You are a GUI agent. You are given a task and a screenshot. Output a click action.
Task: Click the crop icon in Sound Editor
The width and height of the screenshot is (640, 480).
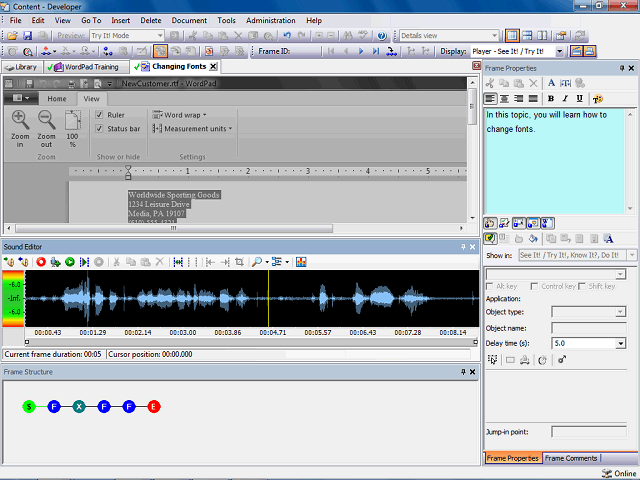(x=238, y=262)
